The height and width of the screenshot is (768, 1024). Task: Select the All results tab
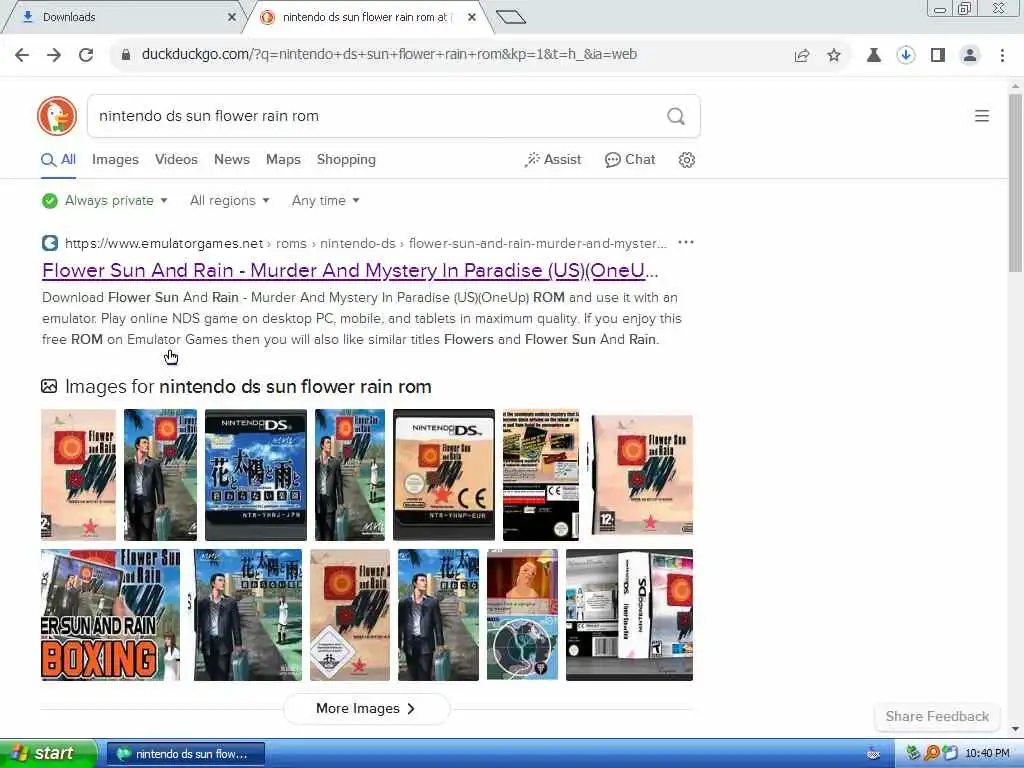tap(59, 160)
